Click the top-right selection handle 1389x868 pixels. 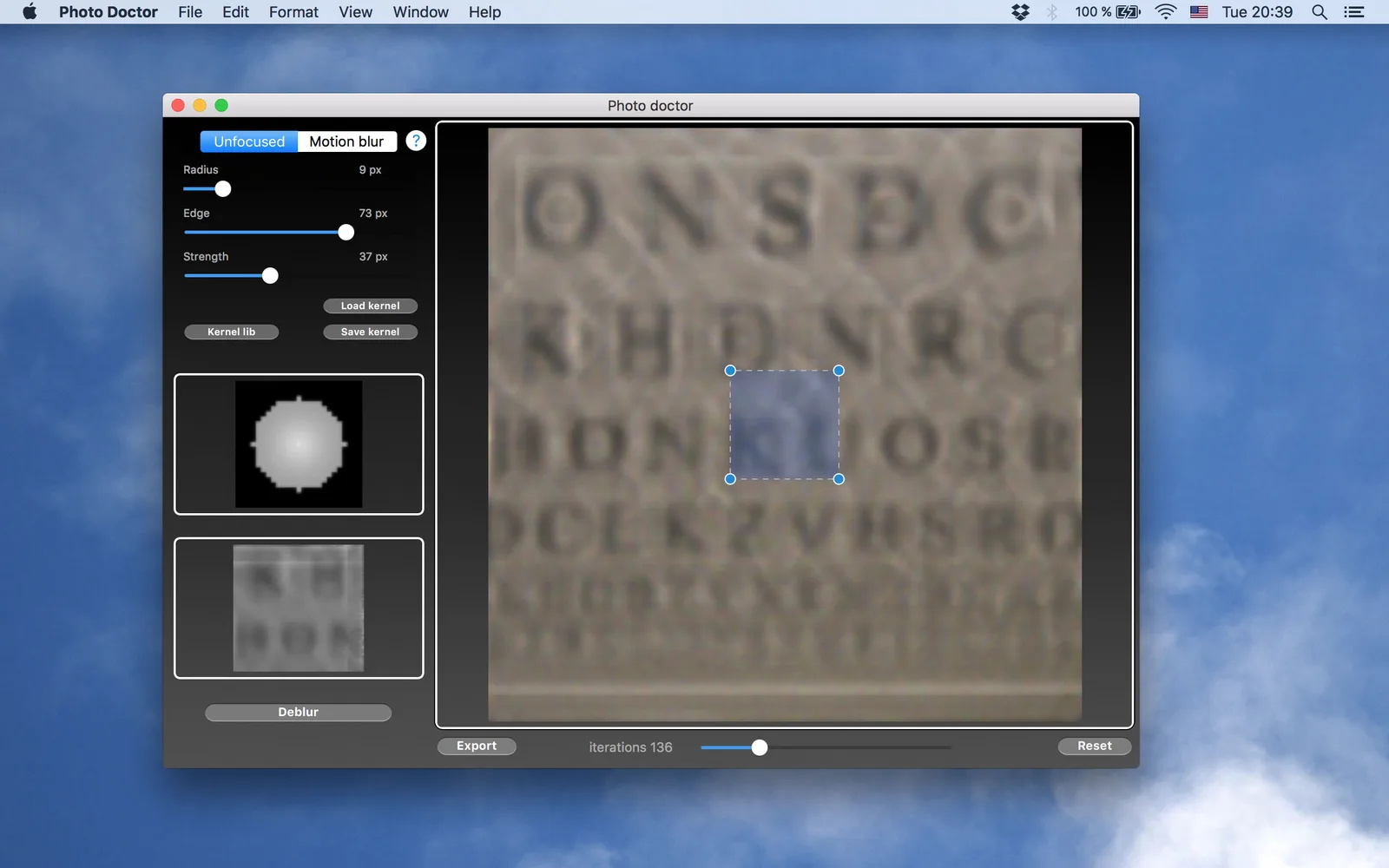point(839,371)
